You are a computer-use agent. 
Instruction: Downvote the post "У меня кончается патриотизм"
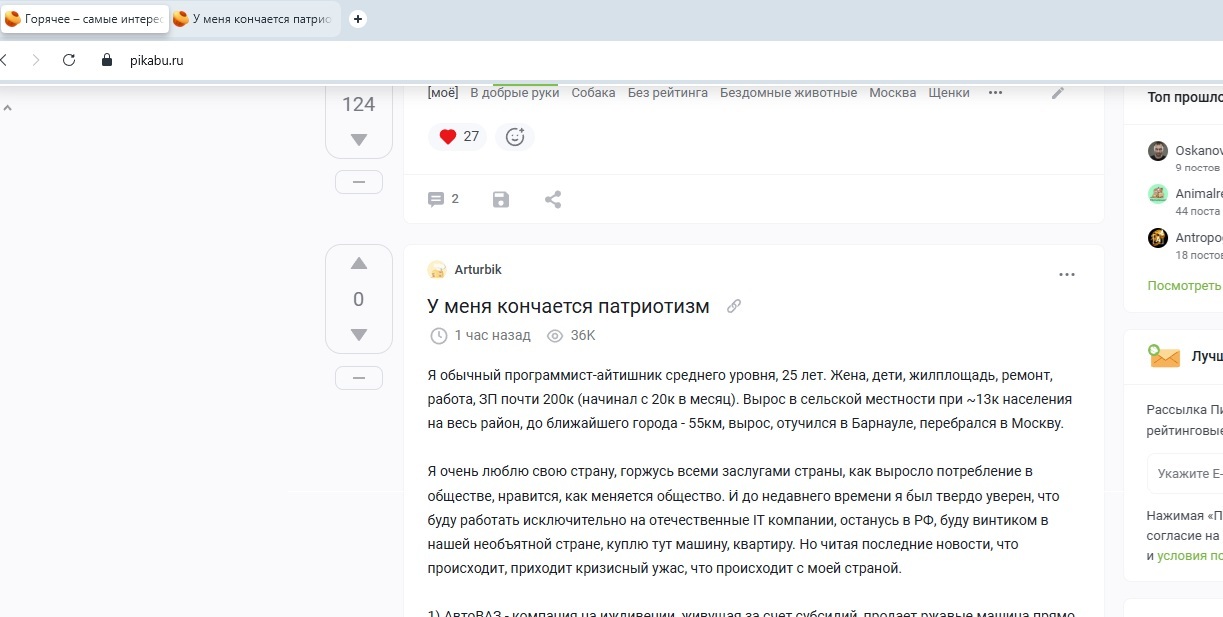(x=359, y=335)
